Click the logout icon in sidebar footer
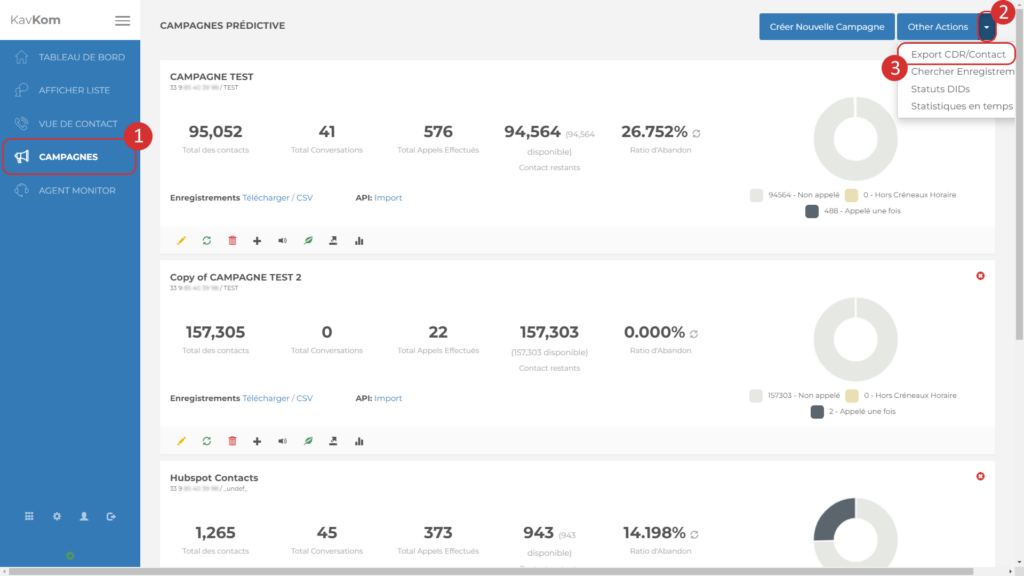Viewport: 1024px width, 576px height. 111,516
